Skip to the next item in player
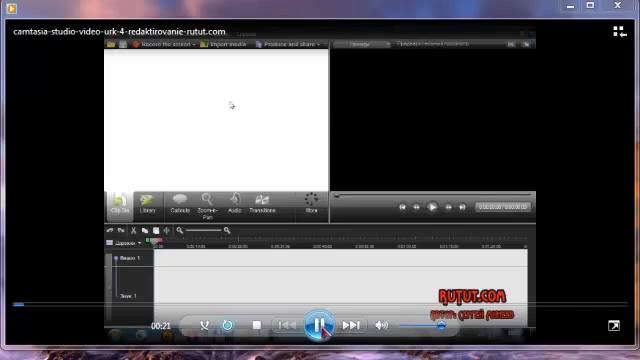640x360 pixels. (351, 325)
